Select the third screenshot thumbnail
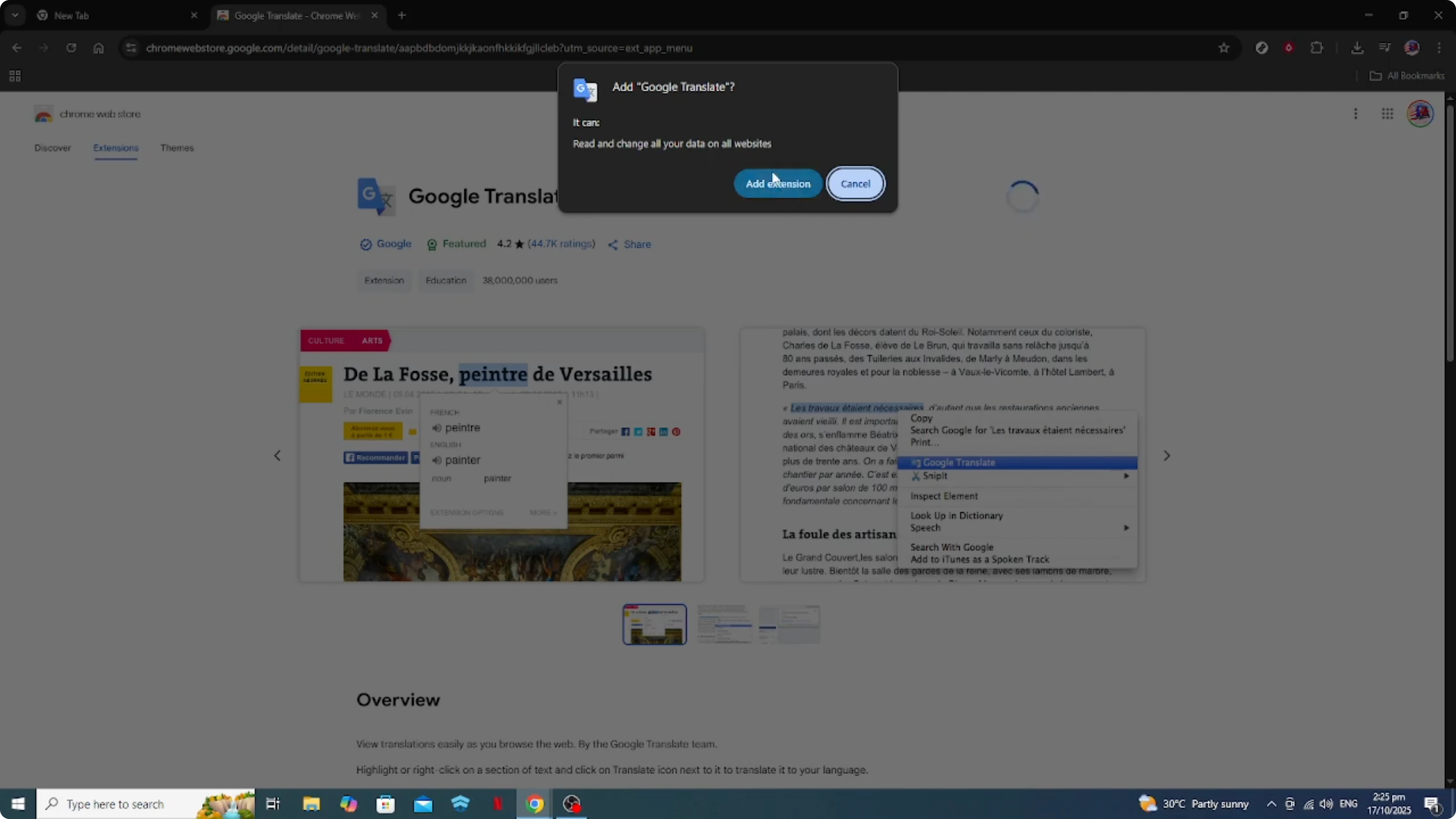 pyautogui.click(x=789, y=625)
